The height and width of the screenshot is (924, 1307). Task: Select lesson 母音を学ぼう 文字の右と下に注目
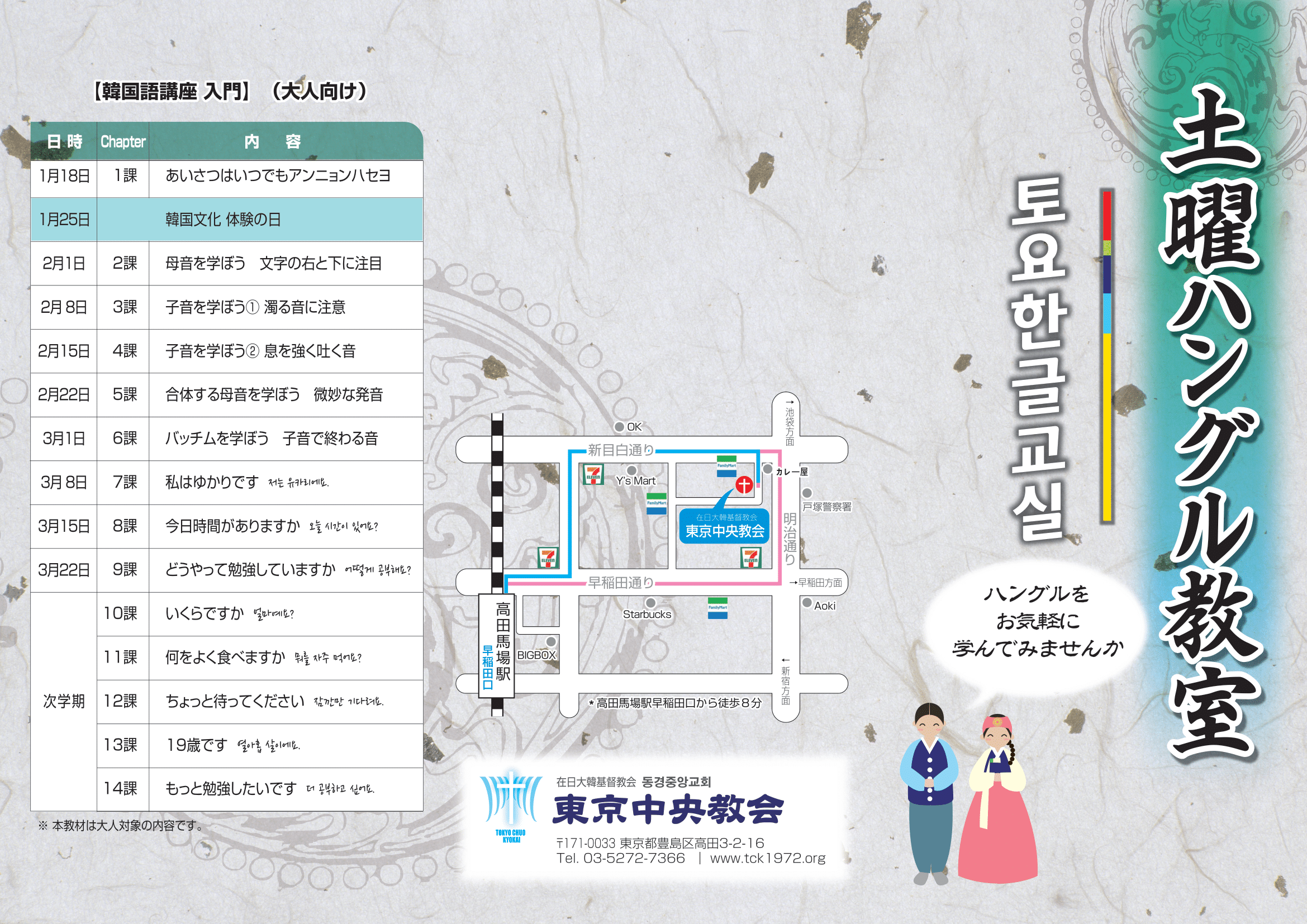point(273,264)
